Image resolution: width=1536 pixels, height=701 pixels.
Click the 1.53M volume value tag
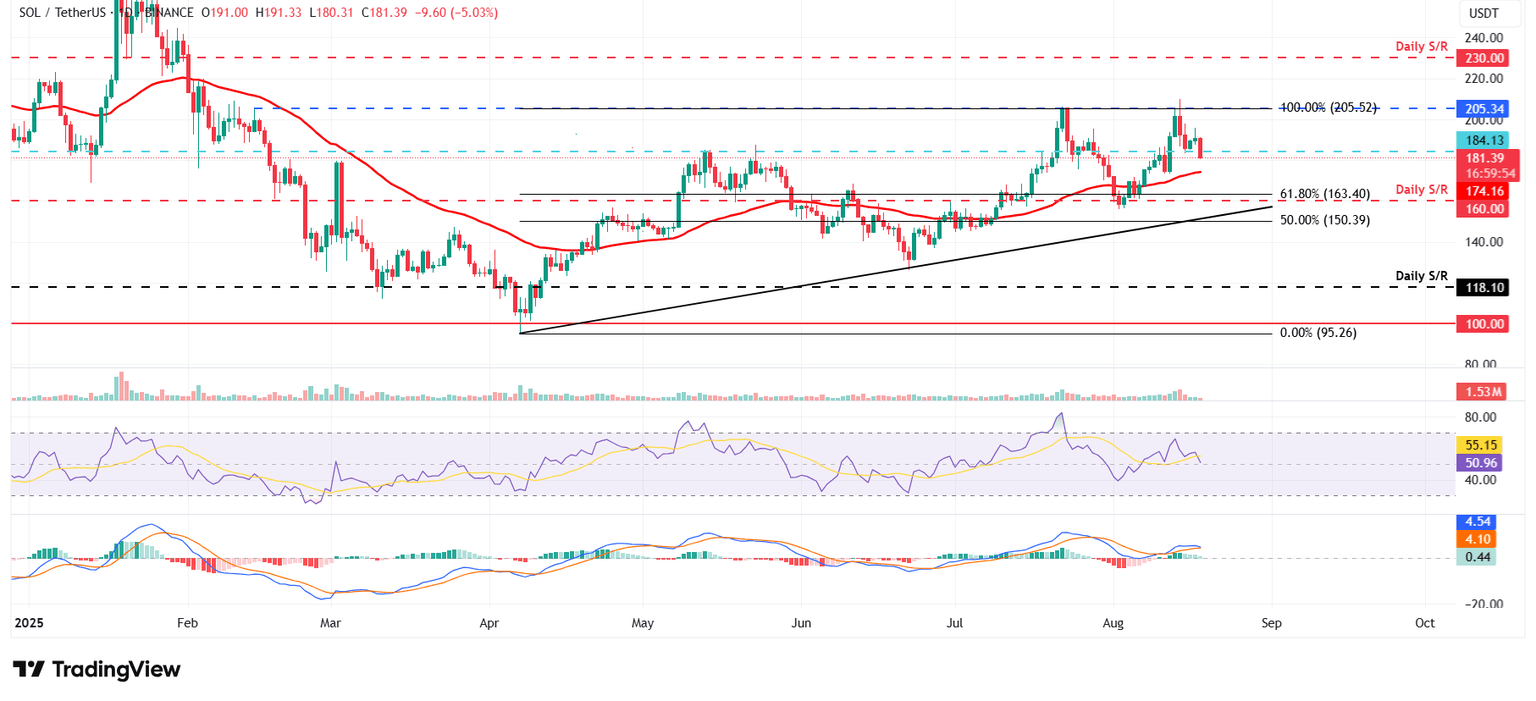click(1483, 391)
